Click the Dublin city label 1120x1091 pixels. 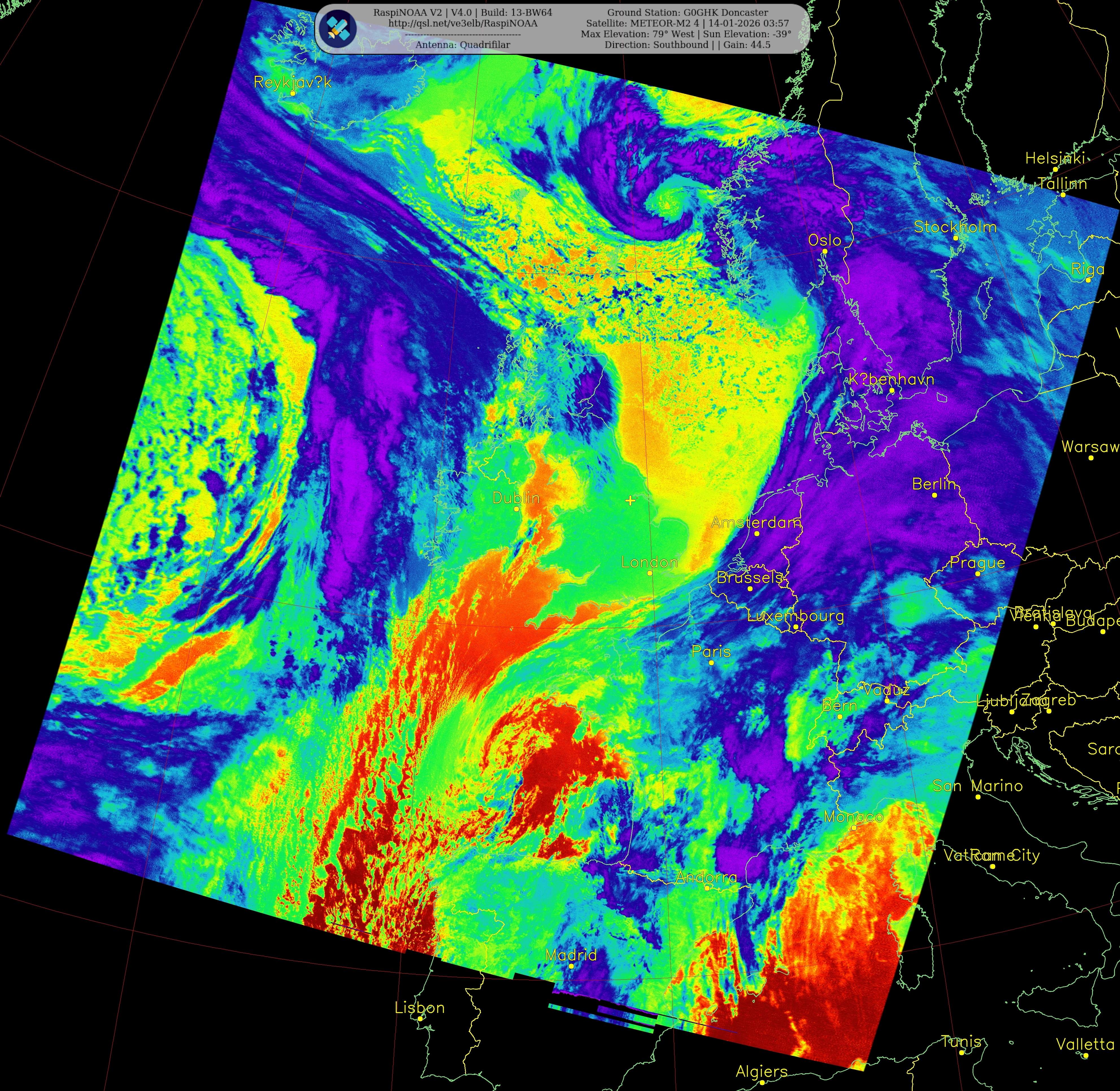[x=516, y=497]
